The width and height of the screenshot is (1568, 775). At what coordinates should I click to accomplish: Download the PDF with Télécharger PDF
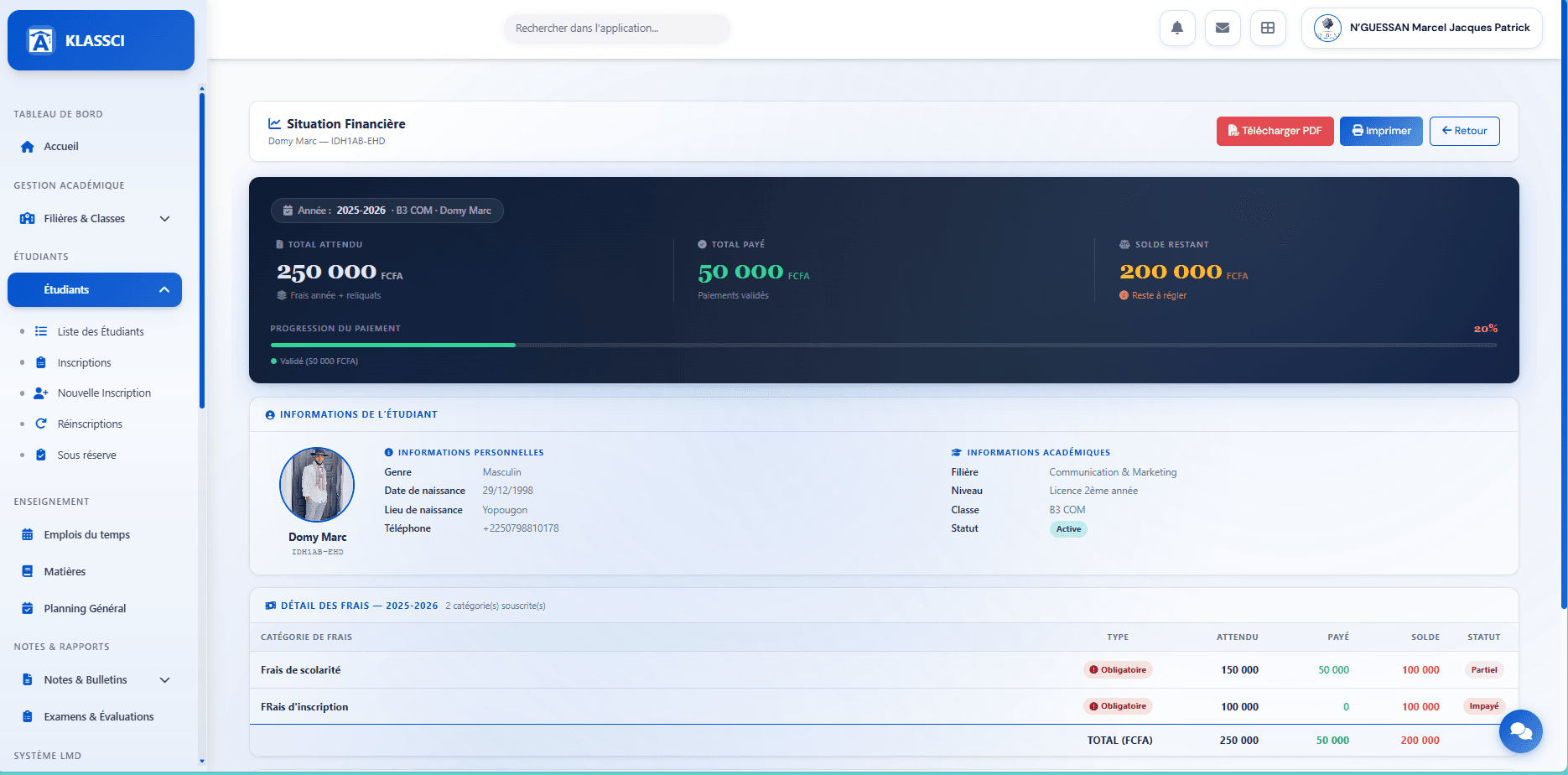point(1275,131)
